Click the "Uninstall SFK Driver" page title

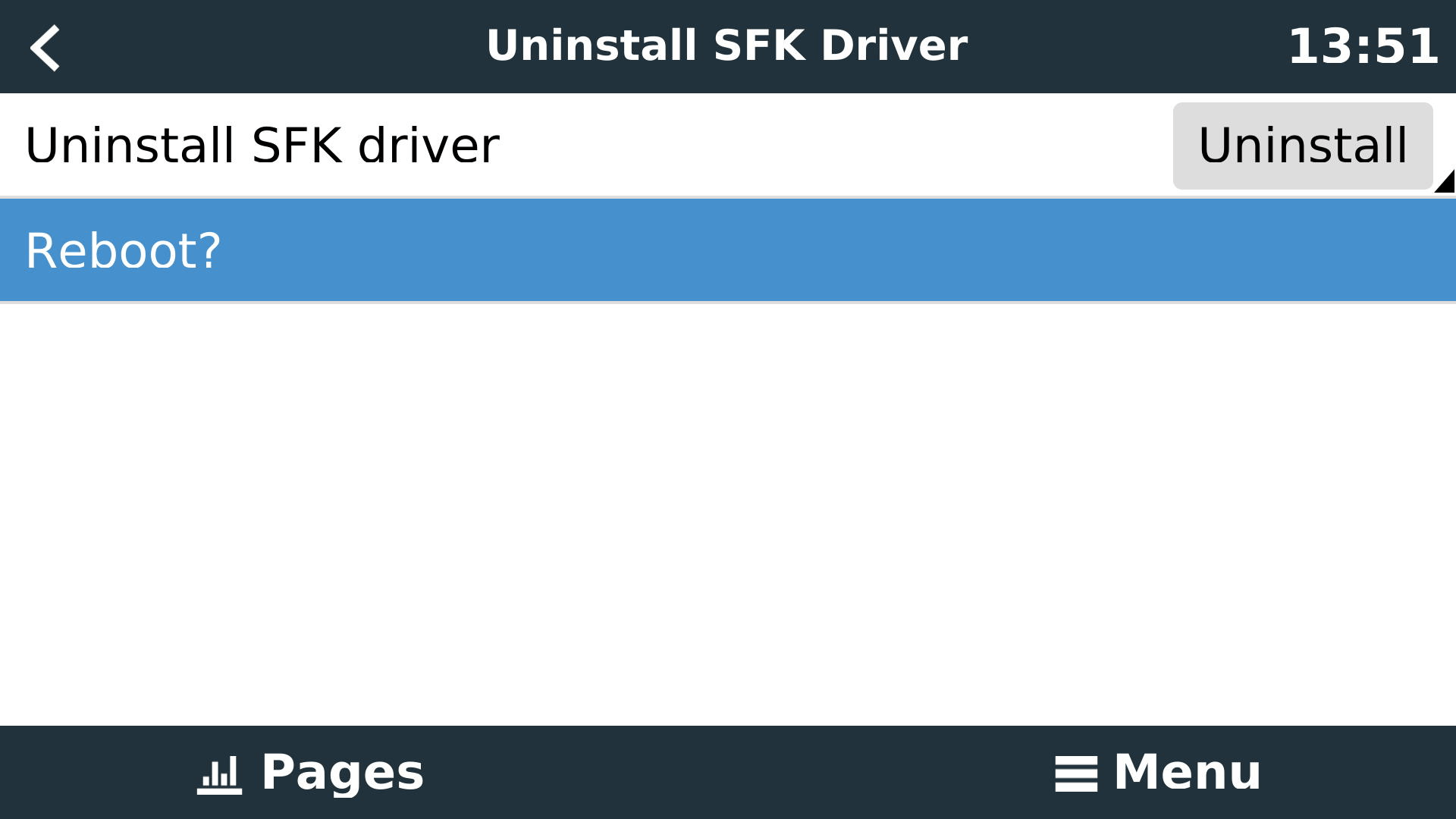click(726, 45)
